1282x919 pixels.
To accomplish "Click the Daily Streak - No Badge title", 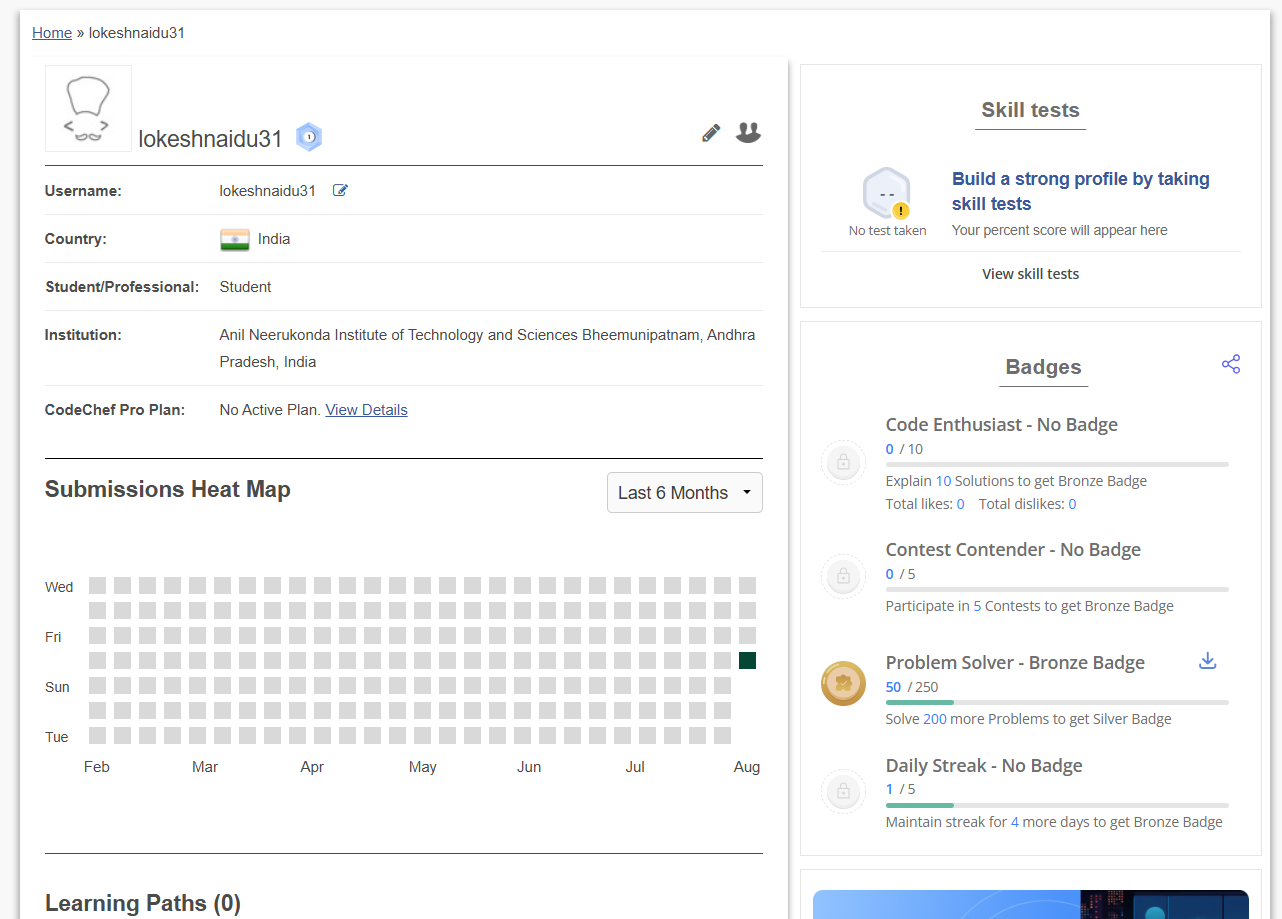I will 984,766.
